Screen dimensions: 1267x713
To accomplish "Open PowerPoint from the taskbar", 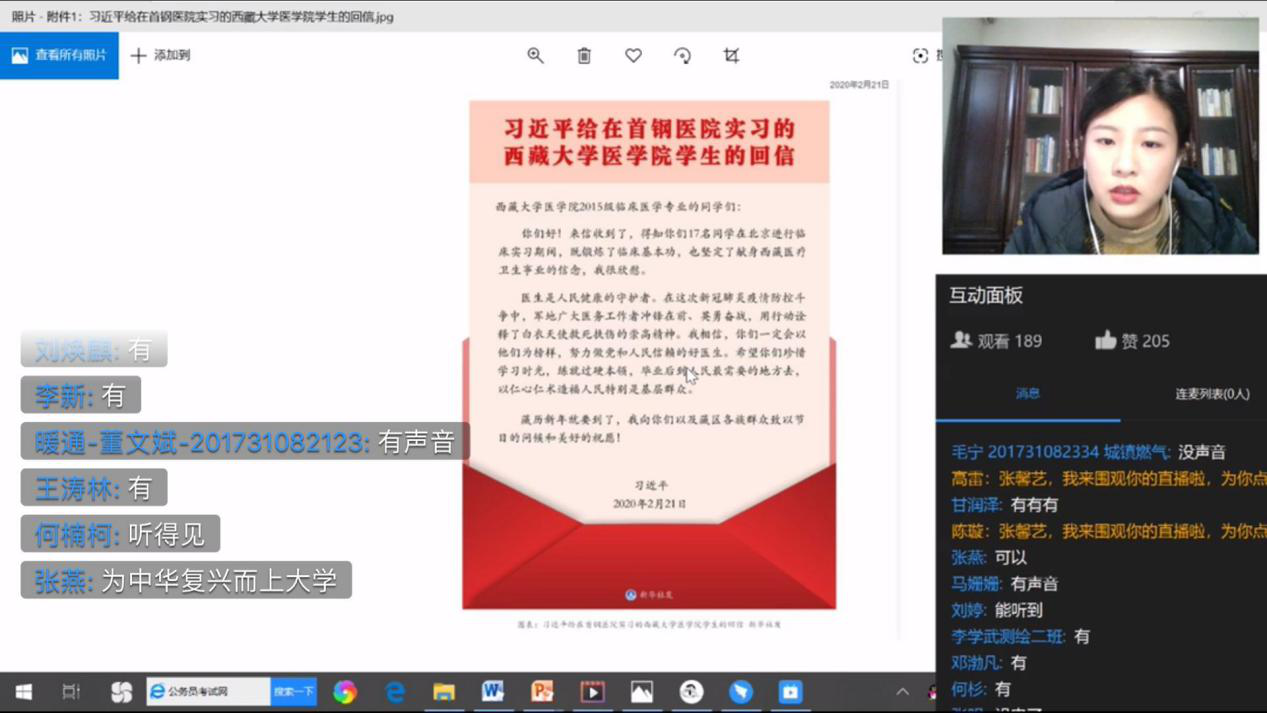I will pyautogui.click(x=542, y=691).
